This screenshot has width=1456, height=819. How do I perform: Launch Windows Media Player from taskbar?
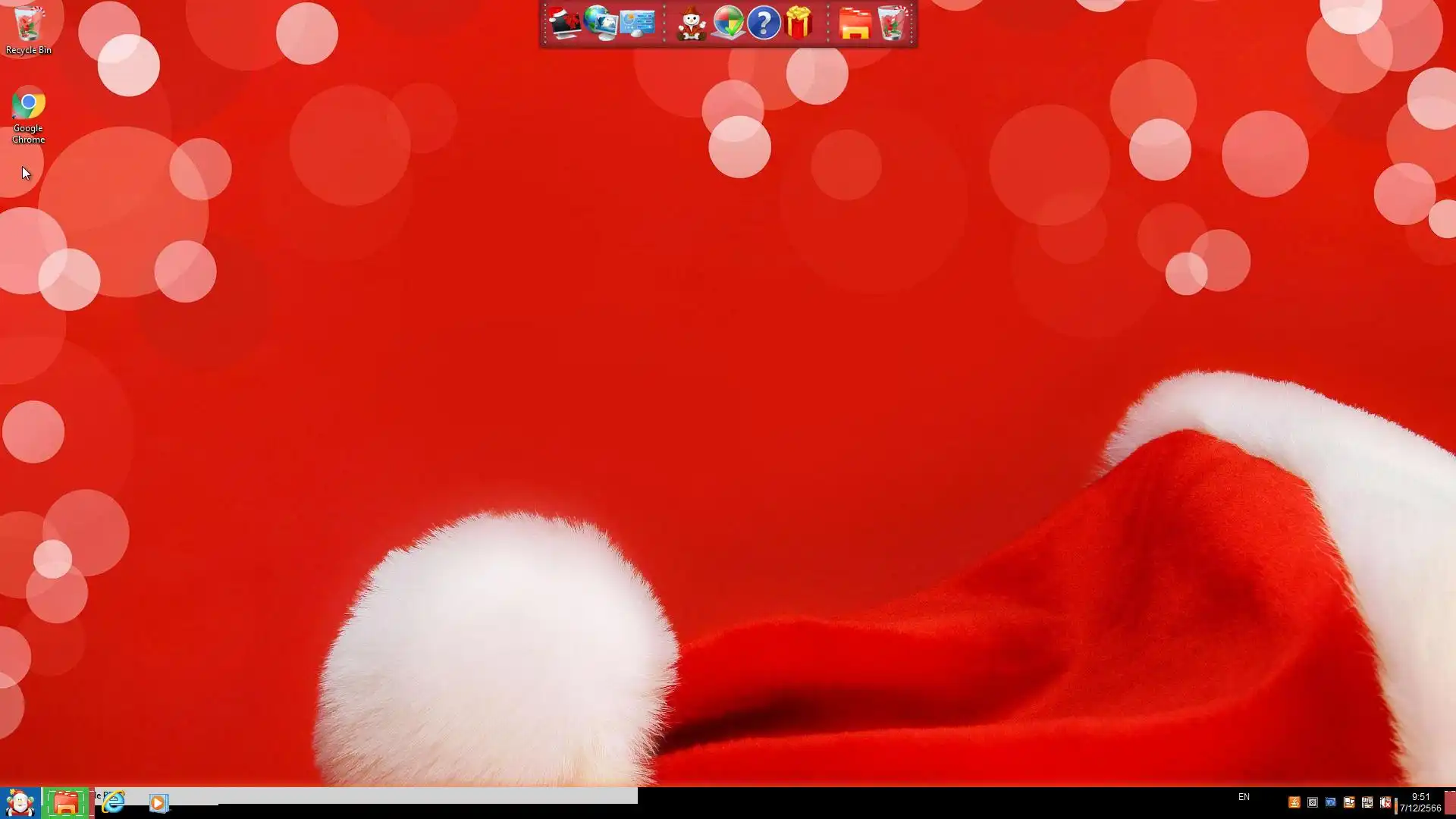(158, 803)
